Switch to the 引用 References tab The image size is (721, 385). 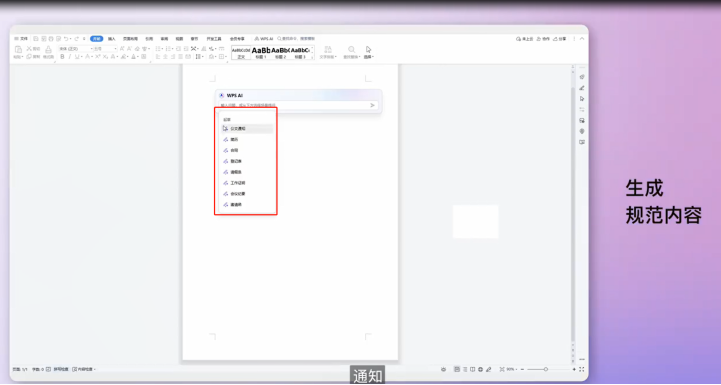click(x=149, y=39)
